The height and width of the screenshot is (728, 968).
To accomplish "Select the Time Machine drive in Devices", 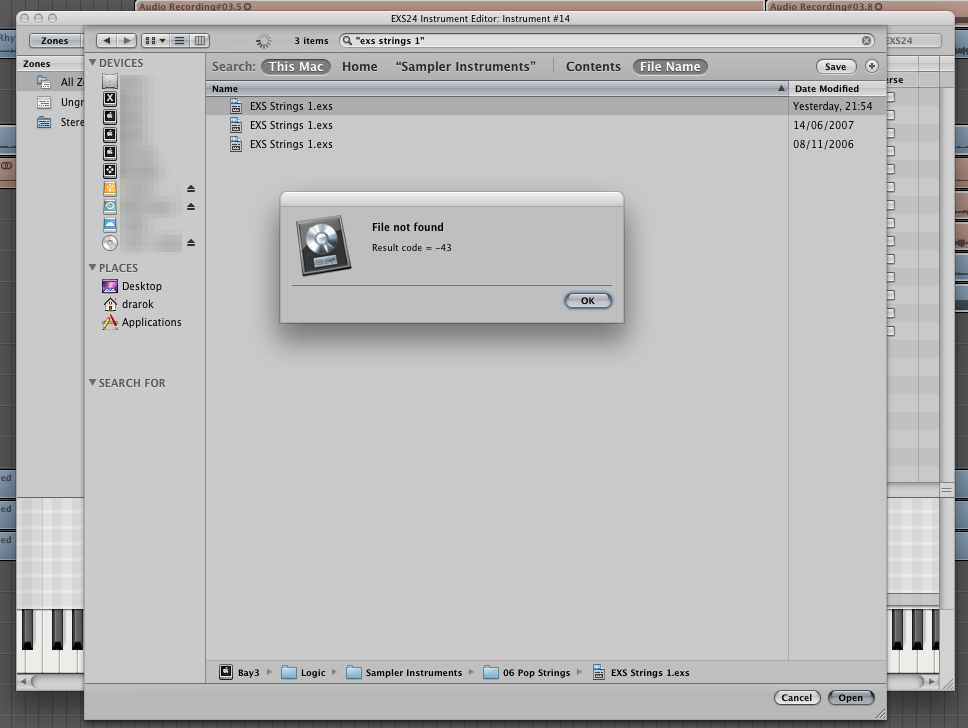I will pos(110,206).
